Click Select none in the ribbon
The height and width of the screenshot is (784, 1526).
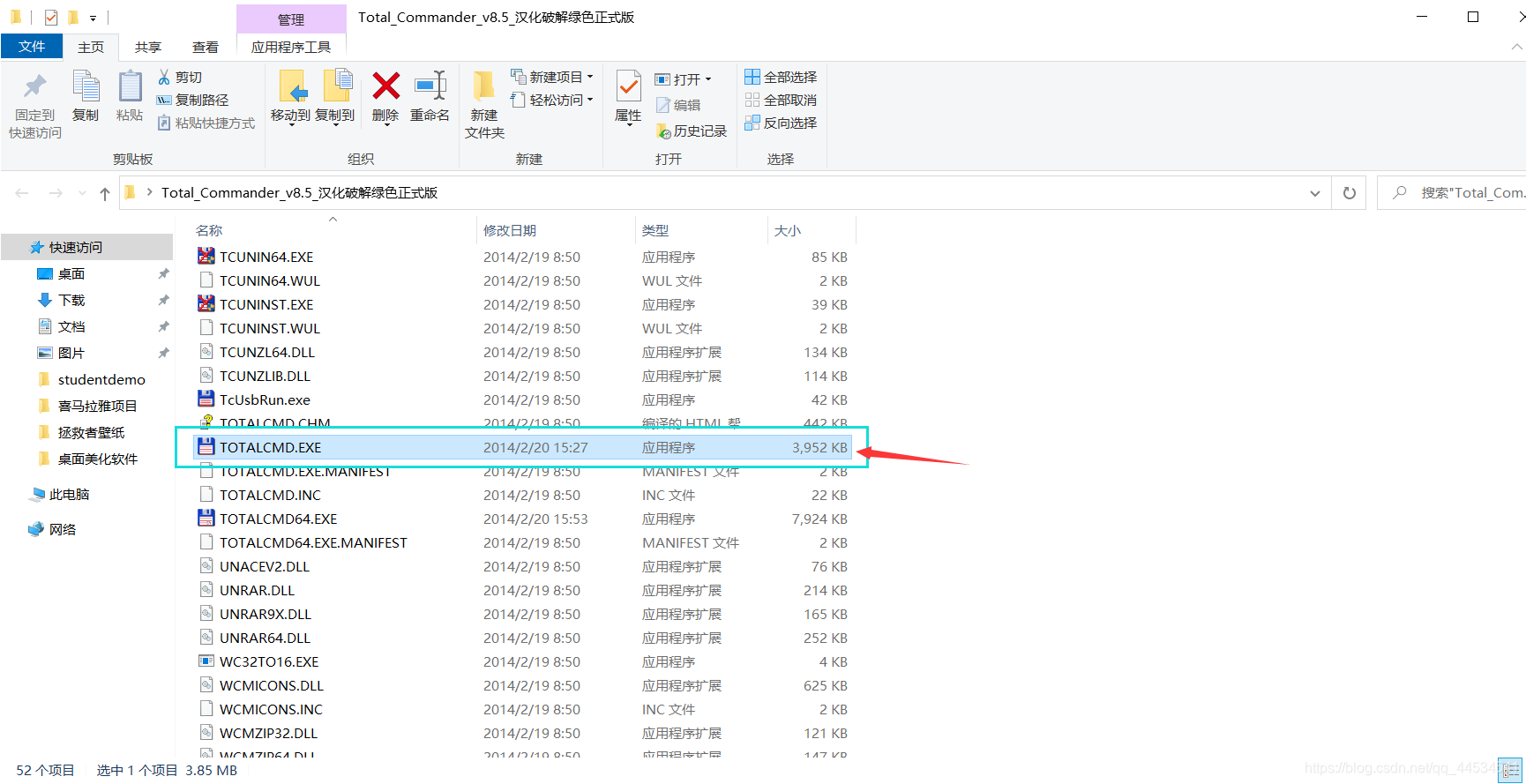pyautogui.click(x=781, y=101)
